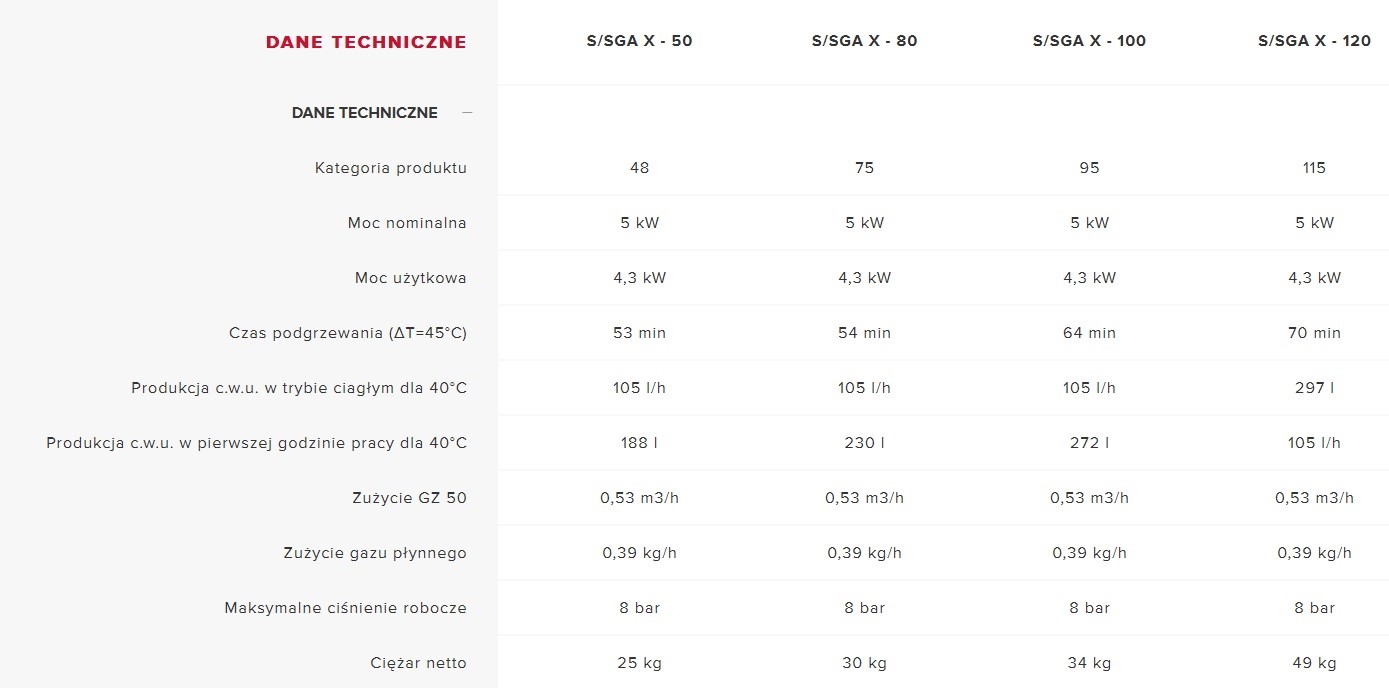
Task: Click the 53 min heating time value
Action: pos(640,333)
